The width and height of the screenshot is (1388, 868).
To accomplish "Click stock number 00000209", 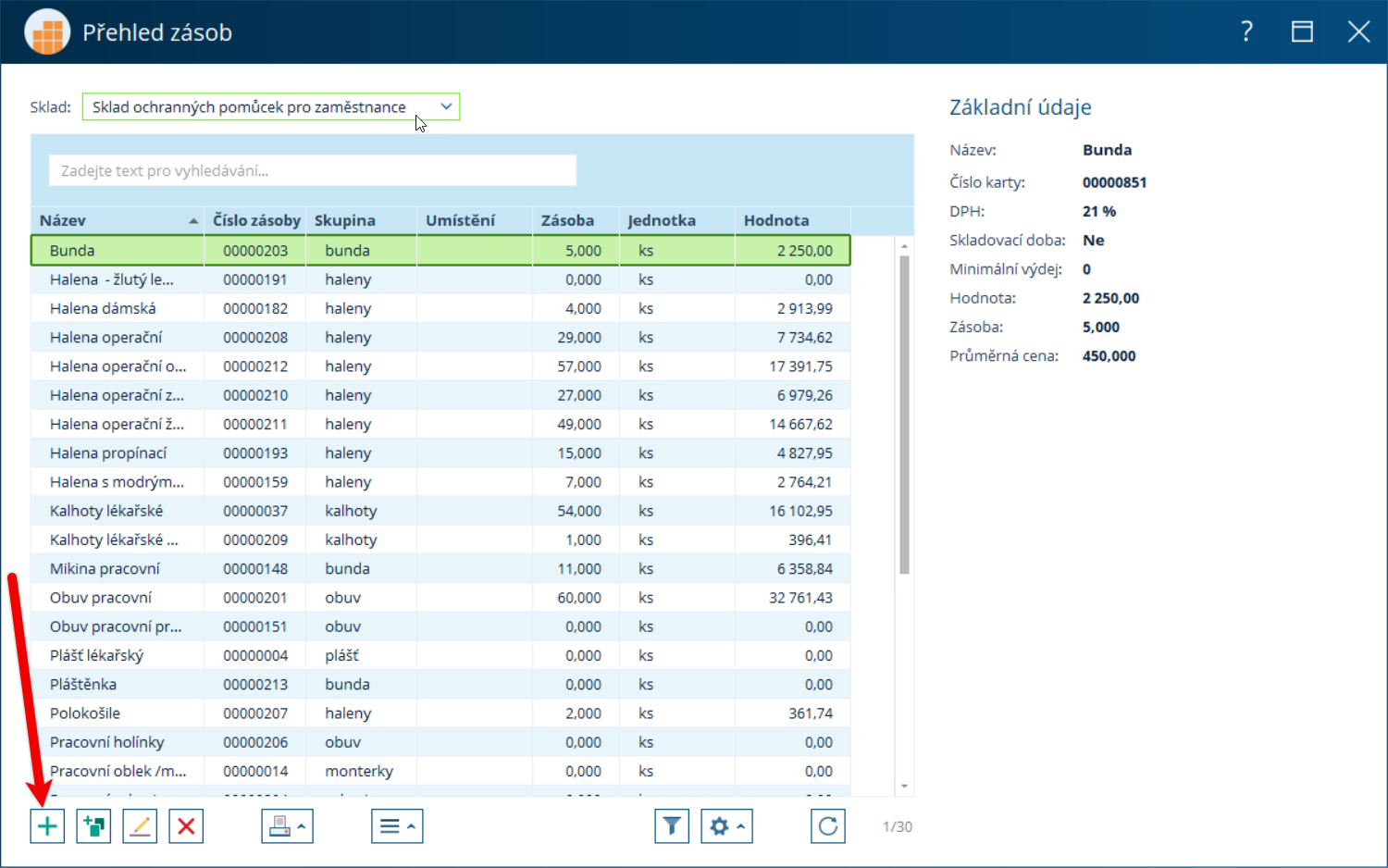I will (x=255, y=539).
